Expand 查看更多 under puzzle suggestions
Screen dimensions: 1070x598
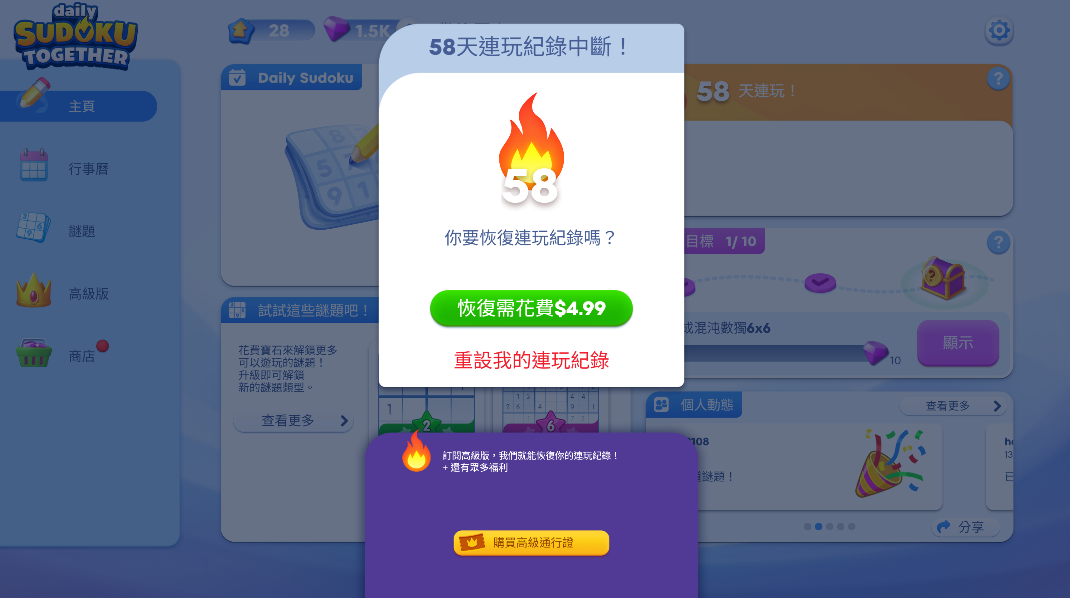click(292, 421)
